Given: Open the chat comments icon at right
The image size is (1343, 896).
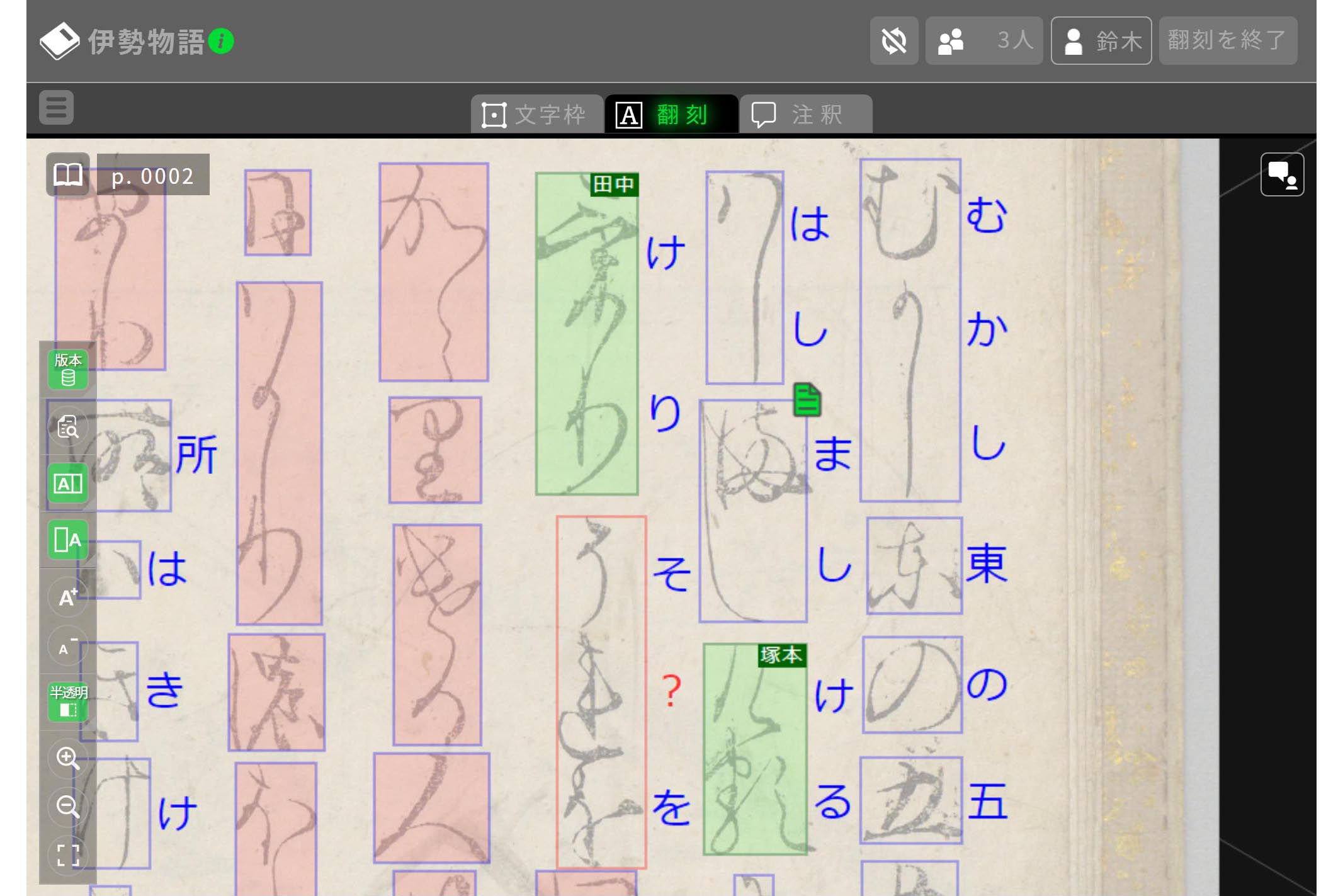Looking at the screenshot, I should [1281, 174].
